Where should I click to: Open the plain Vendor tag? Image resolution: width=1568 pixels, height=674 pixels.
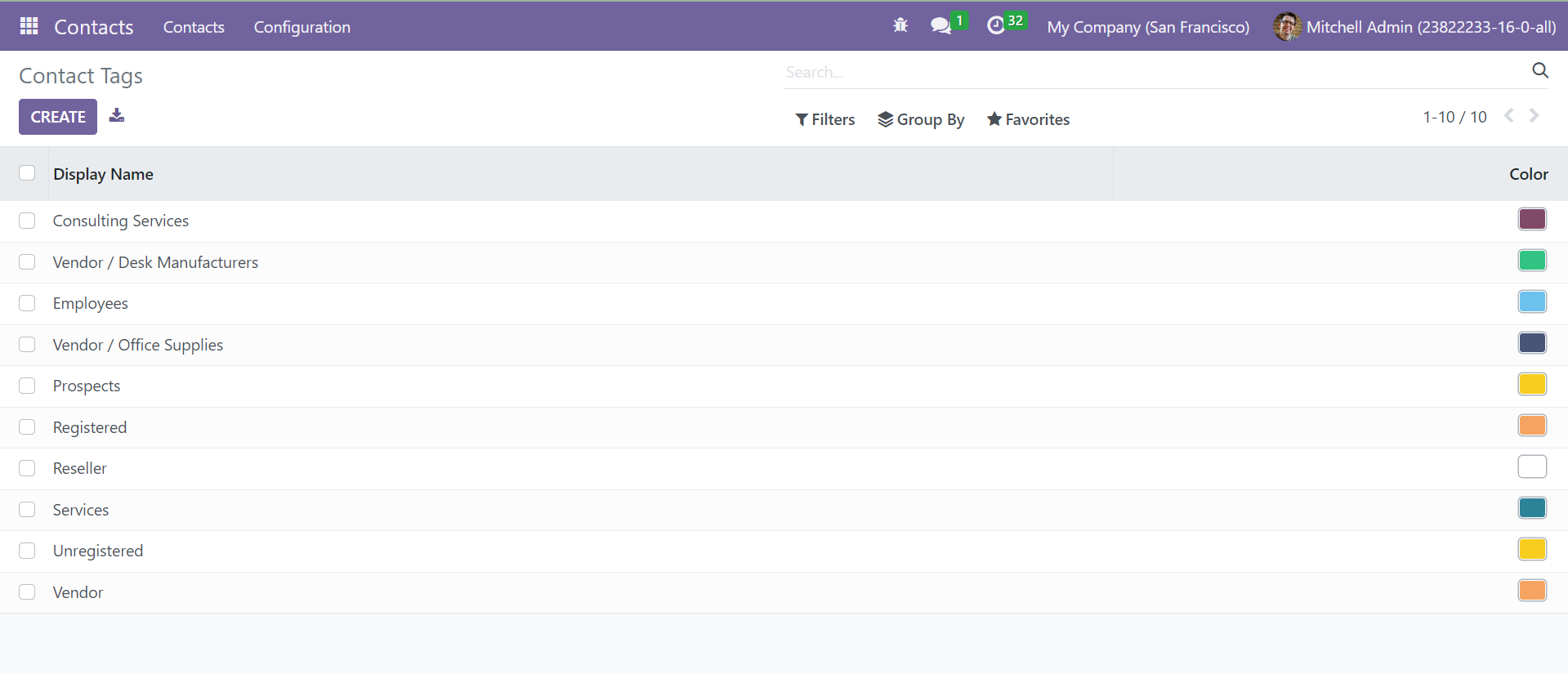coord(78,592)
